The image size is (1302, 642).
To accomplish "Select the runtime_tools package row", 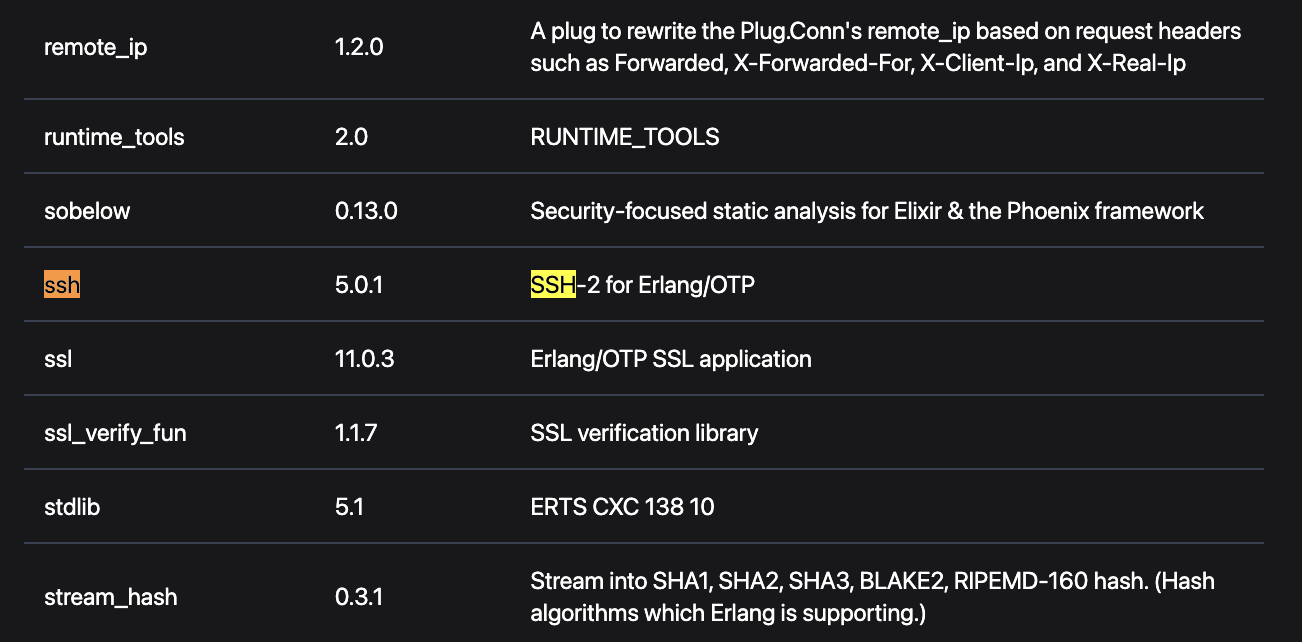I will (644, 137).
